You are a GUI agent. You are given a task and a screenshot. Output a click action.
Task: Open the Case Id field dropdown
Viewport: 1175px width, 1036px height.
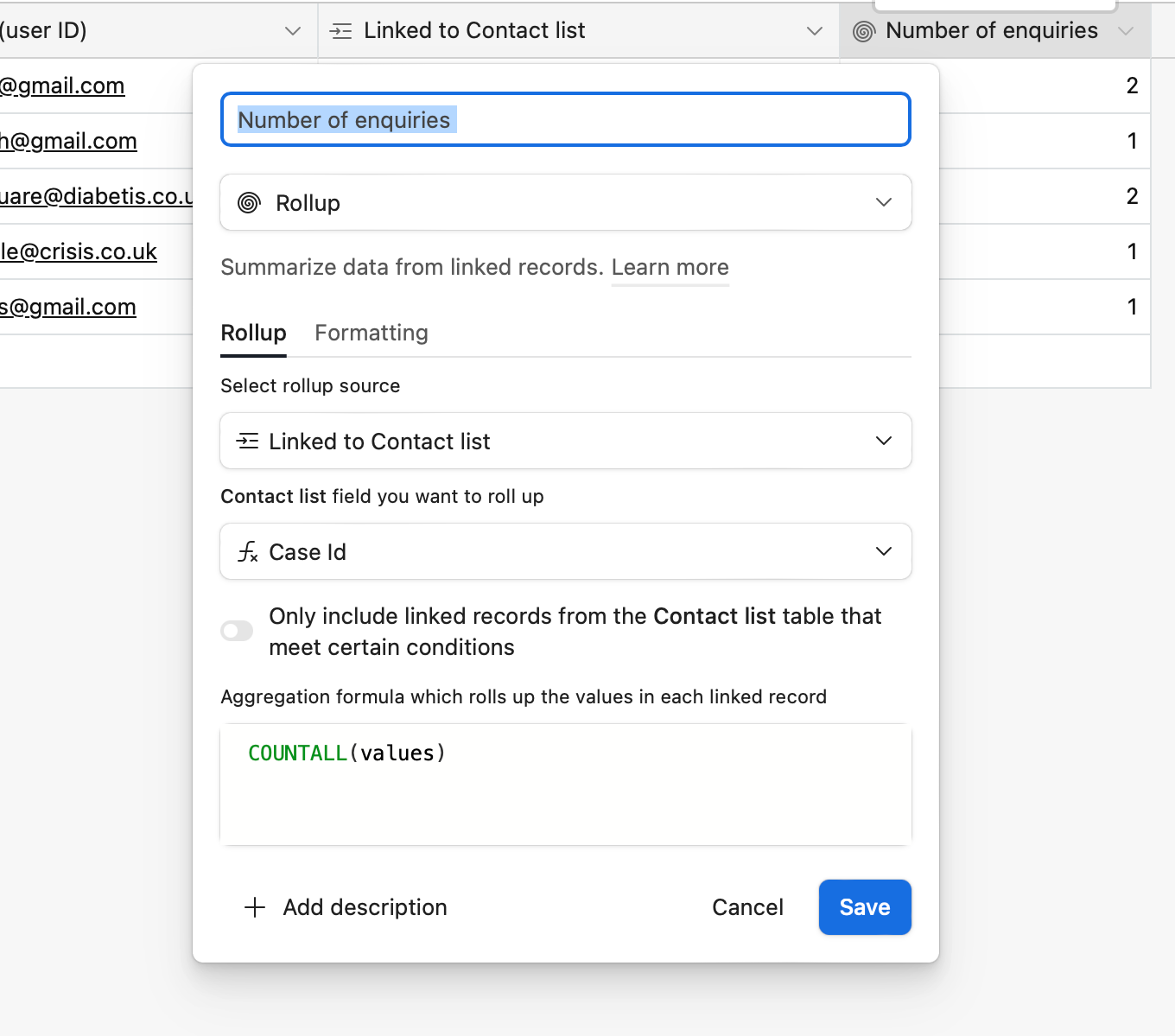click(565, 552)
